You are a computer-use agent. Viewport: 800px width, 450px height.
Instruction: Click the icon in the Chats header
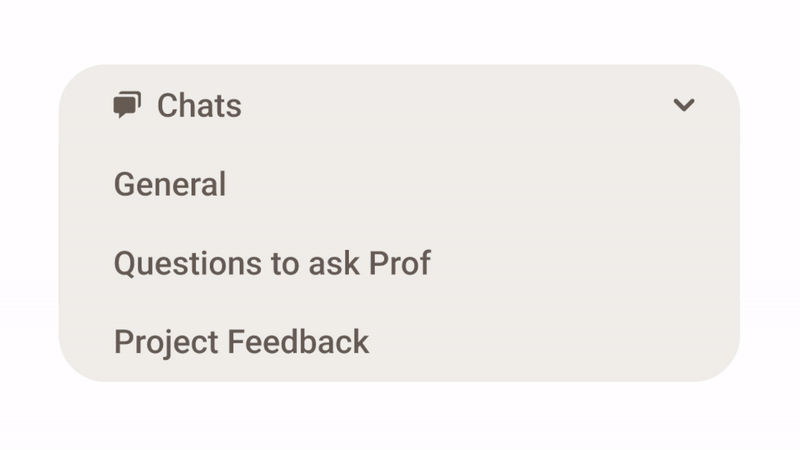point(127,105)
